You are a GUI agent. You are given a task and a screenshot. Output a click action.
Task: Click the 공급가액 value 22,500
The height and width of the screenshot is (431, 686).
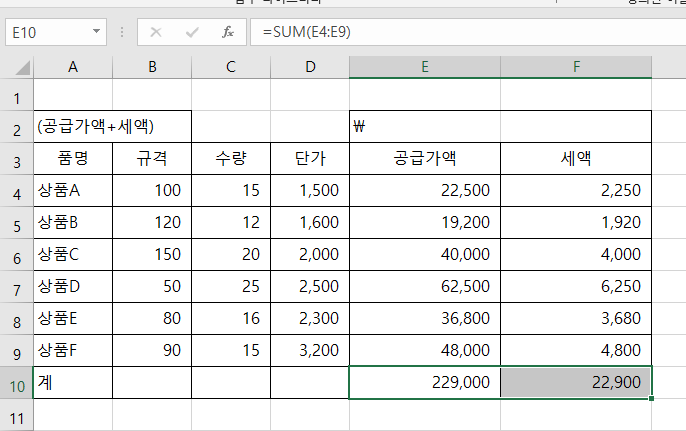tap(425, 190)
